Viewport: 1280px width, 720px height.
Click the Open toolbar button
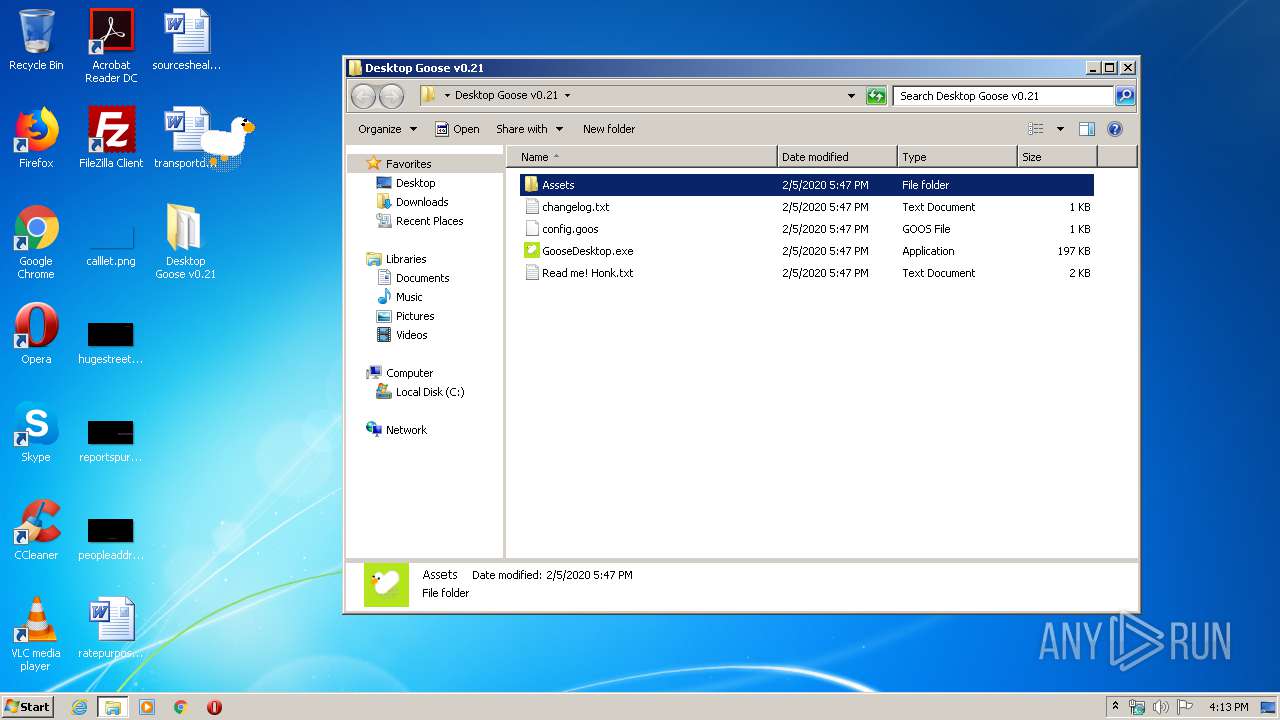[457, 129]
